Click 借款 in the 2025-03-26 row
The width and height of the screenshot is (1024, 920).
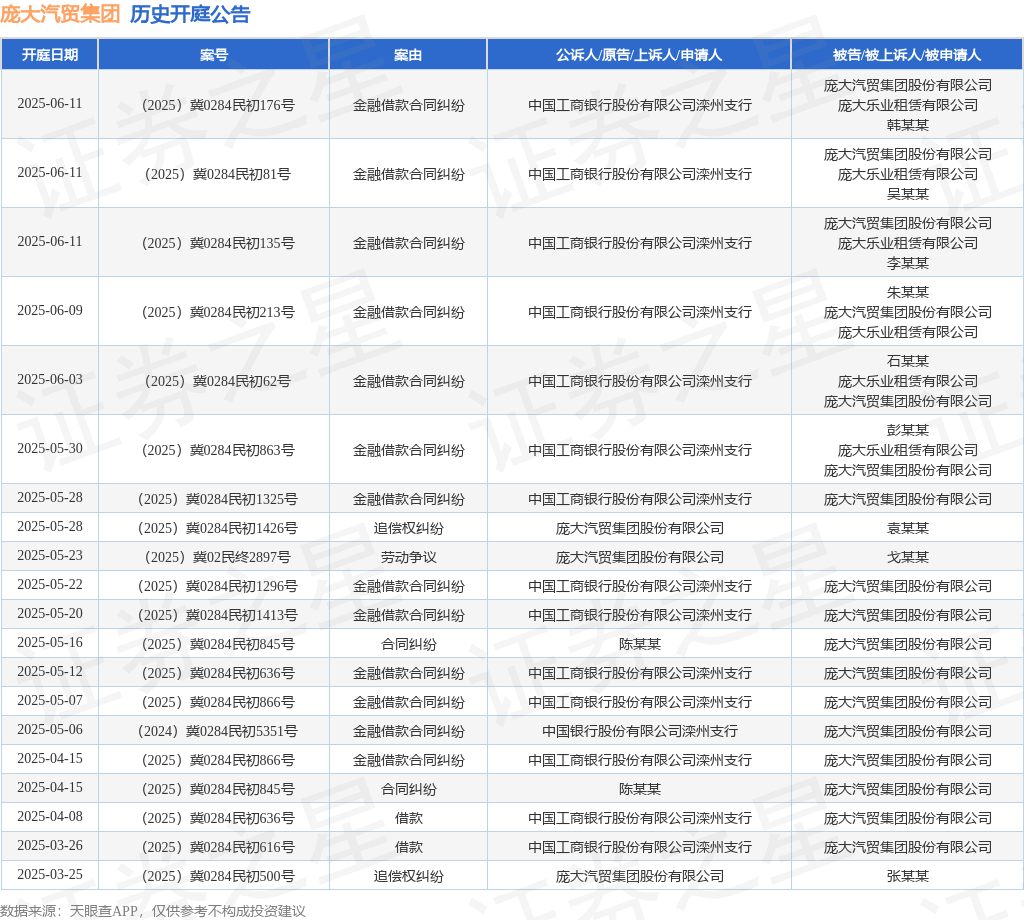pos(409,848)
